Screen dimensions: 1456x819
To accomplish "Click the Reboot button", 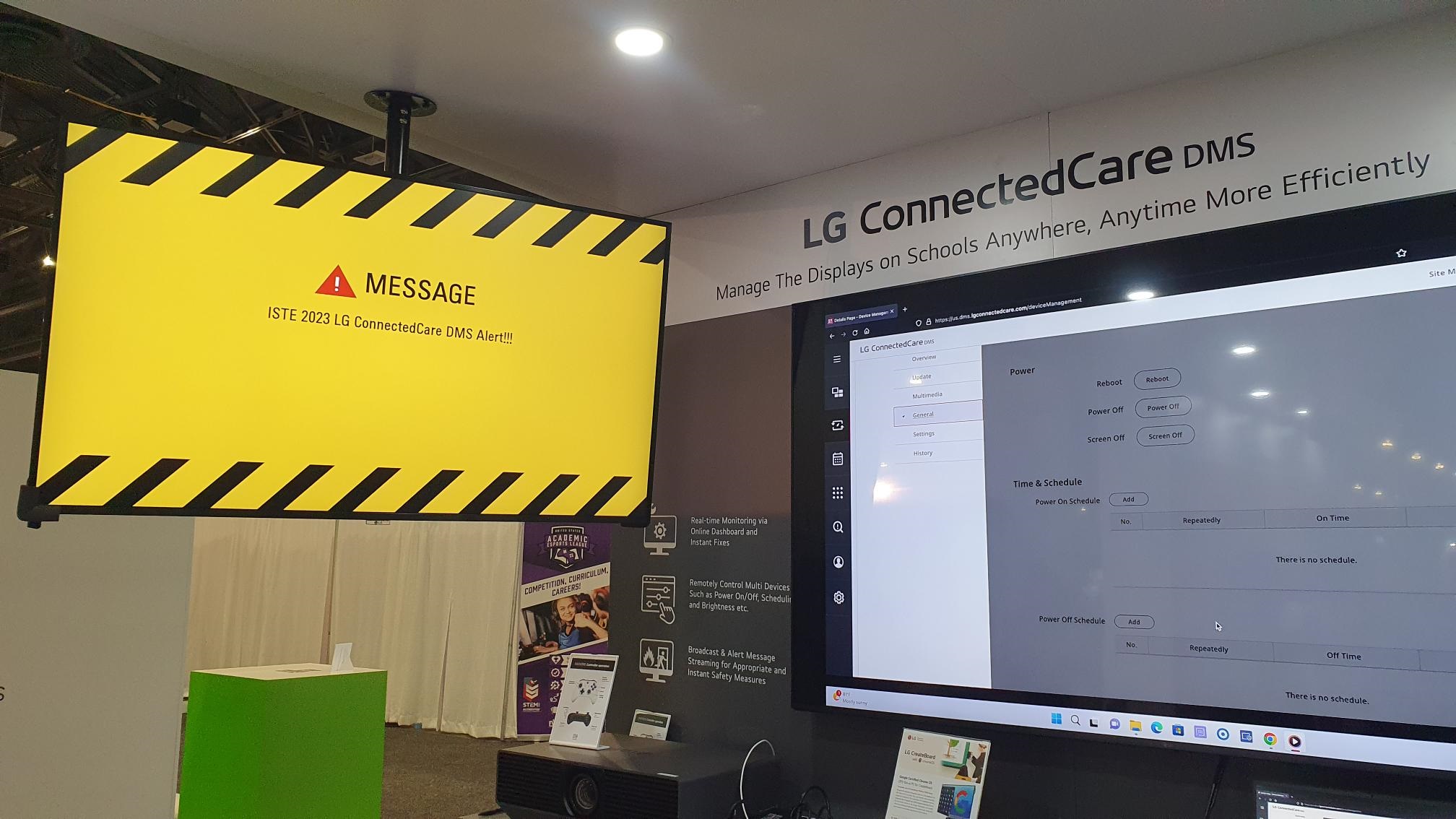I will [x=1155, y=378].
